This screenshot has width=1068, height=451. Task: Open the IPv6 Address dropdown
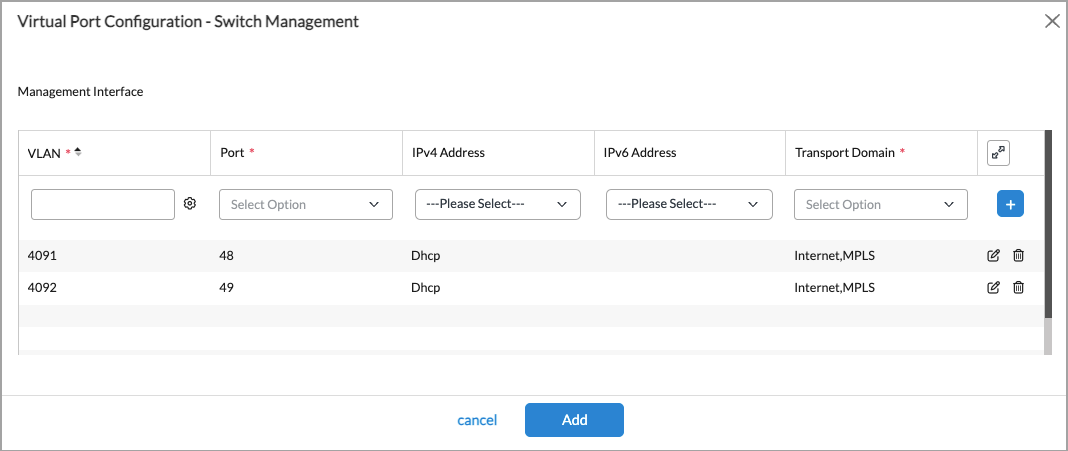click(689, 204)
